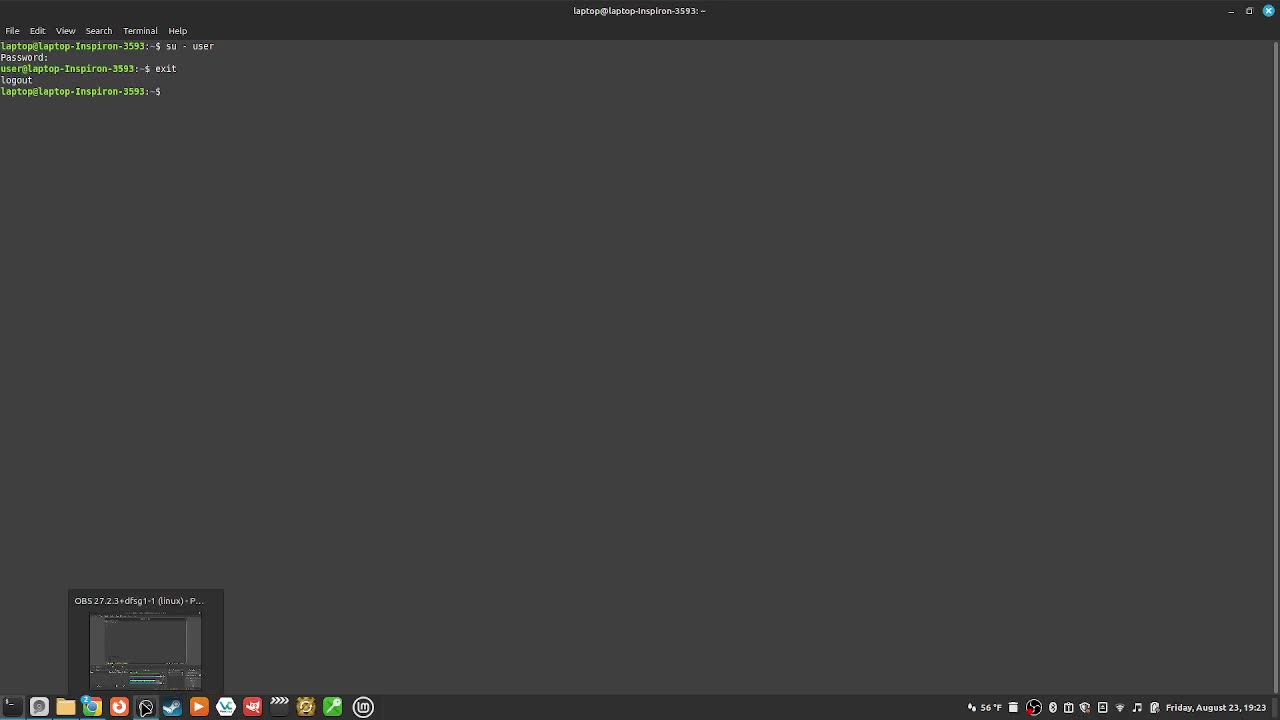This screenshot has height=720, width=1280.
Task: Click the power battery tray icon
Action: 1154,708
